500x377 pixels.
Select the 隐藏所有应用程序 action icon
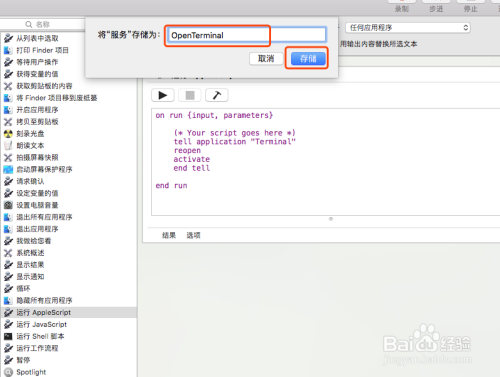pos(8,300)
